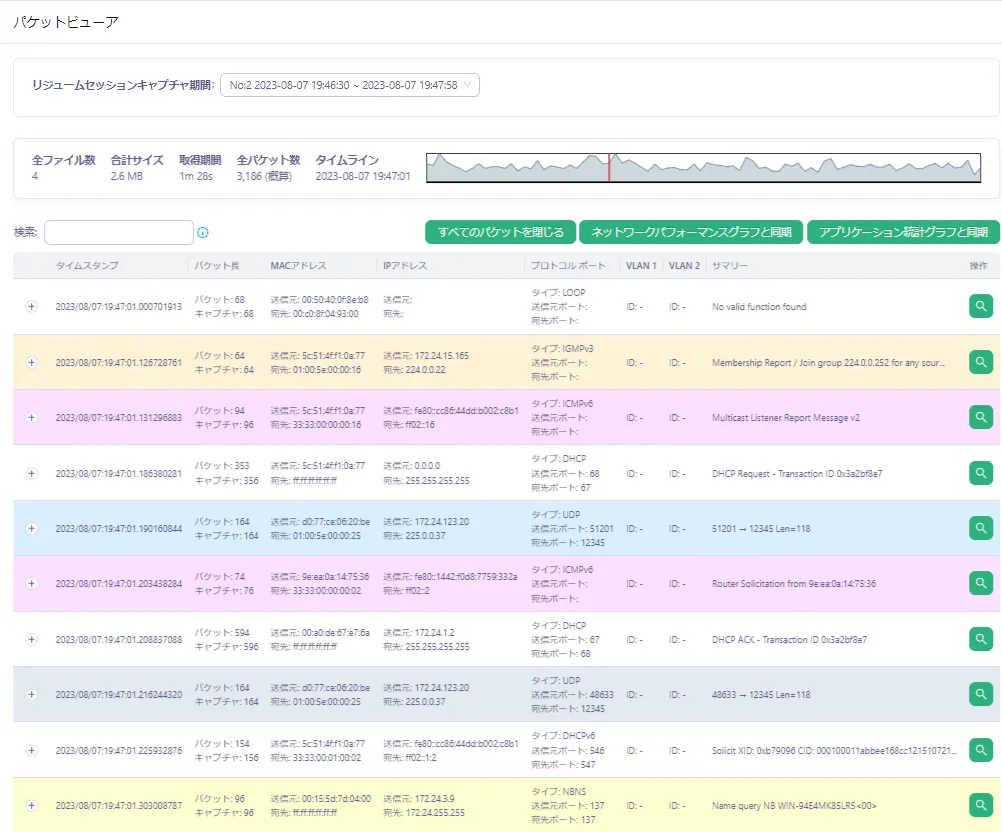Image resolution: width=1002 pixels, height=832 pixels.
Task: Click the 操作 column header
Action: click(x=978, y=266)
